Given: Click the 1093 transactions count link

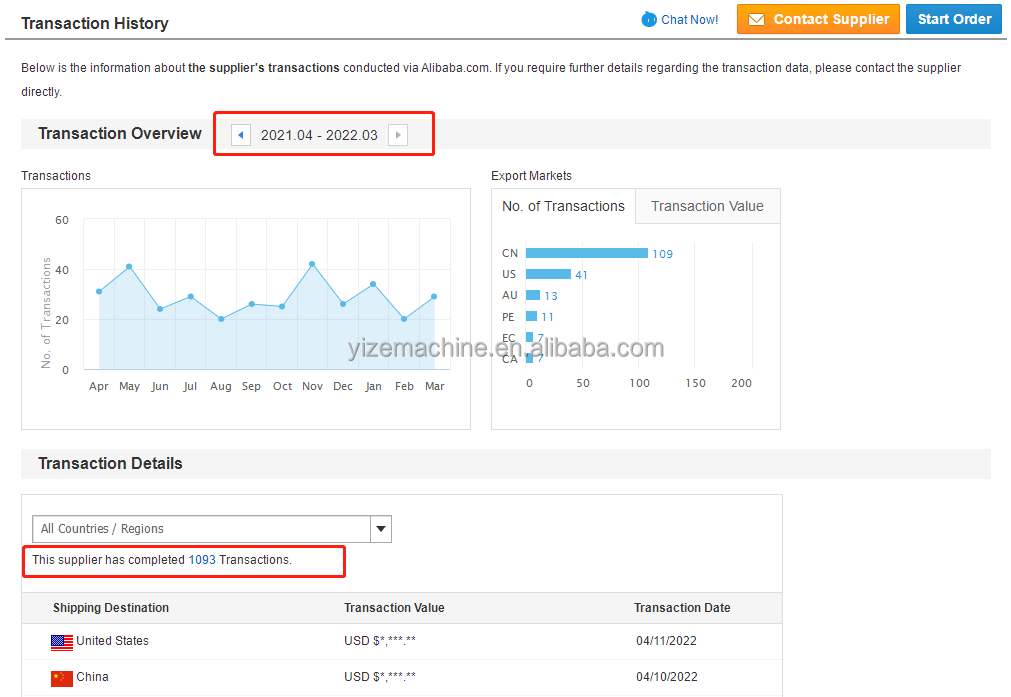Looking at the screenshot, I should coord(202,560).
